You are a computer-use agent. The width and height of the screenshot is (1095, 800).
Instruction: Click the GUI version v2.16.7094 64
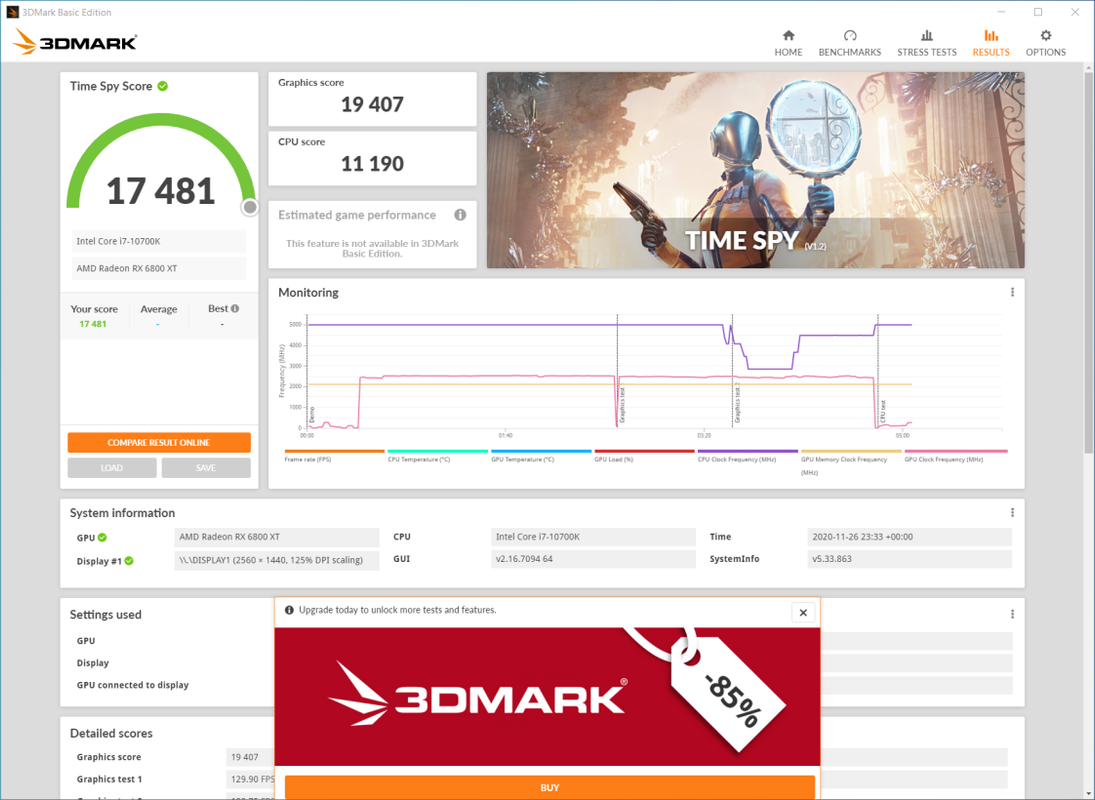593,559
